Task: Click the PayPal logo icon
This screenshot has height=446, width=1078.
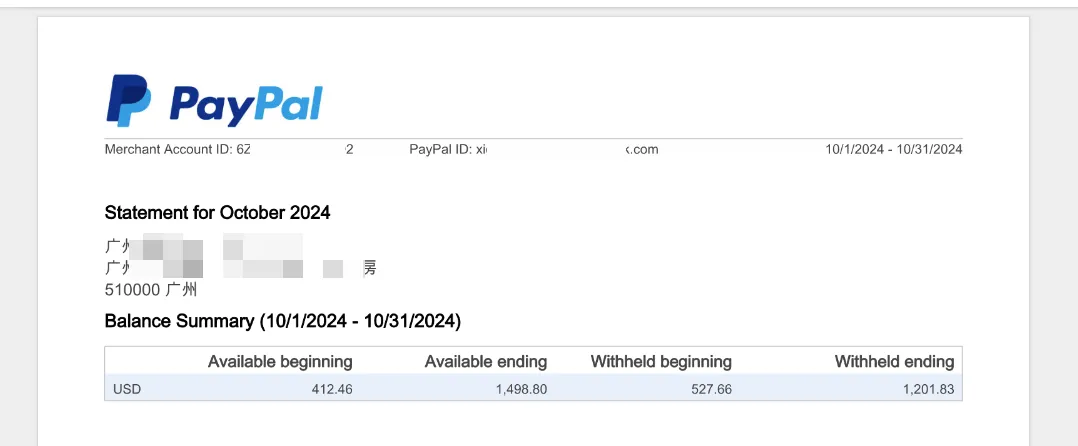Action: point(129,101)
